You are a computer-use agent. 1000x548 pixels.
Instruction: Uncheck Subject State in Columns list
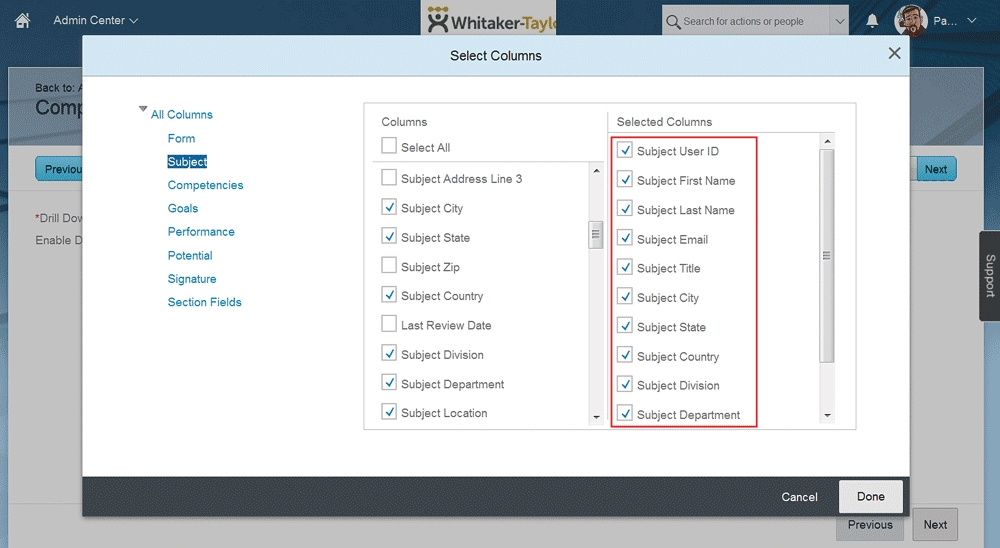coord(389,236)
